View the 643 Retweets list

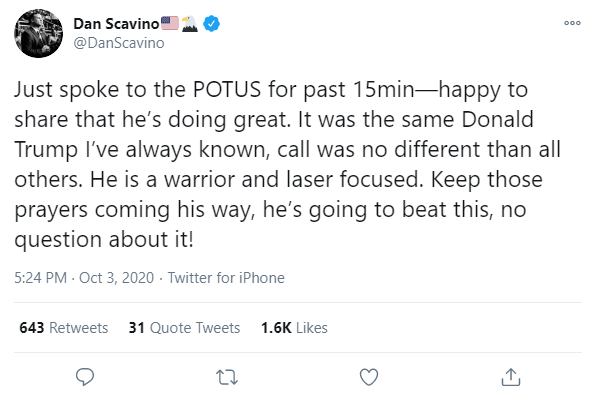tap(64, 328)
